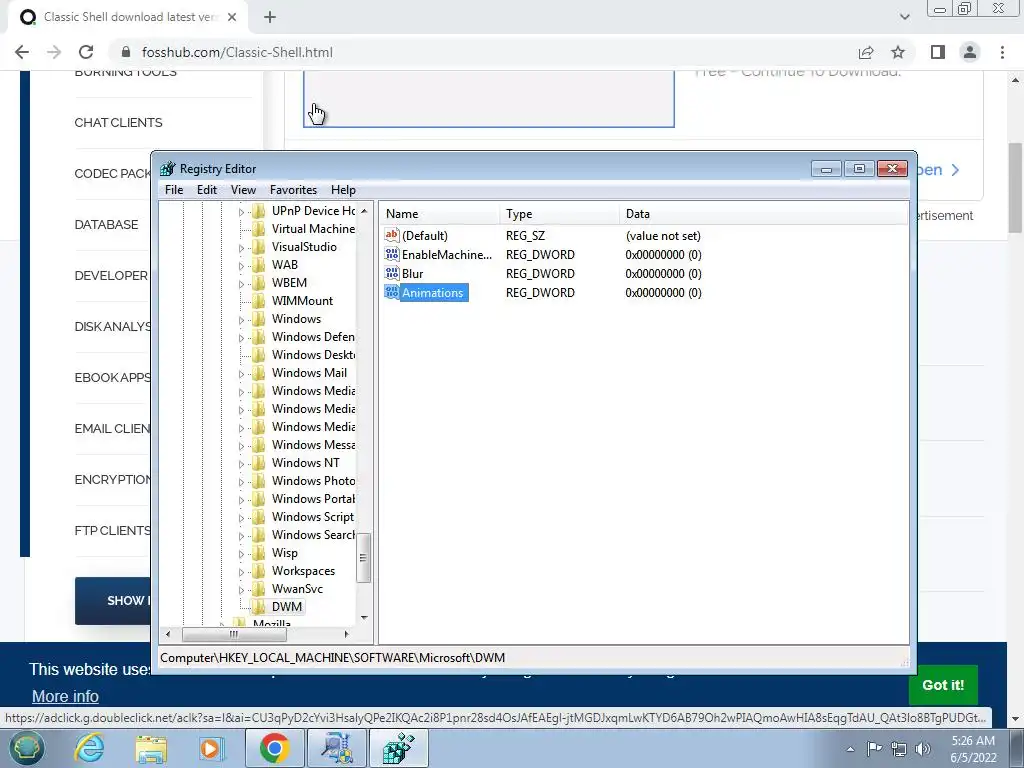
Task: Open the File menu in Registry Editor
Action: point(174,189)
